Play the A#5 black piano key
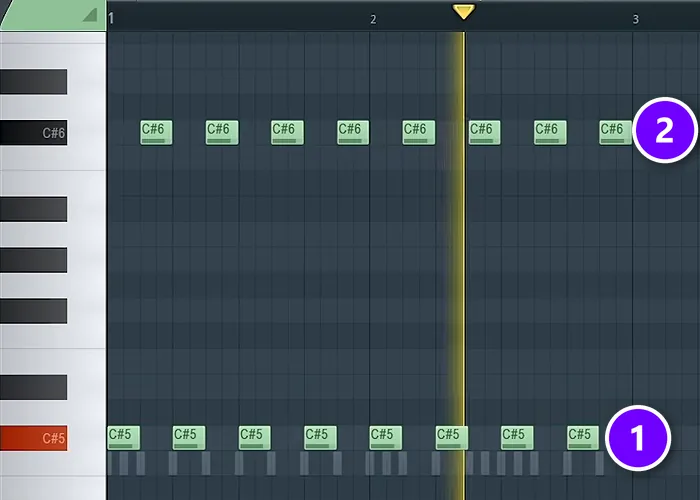The width and height of the screenshot is (700, 500). [33, 209]
